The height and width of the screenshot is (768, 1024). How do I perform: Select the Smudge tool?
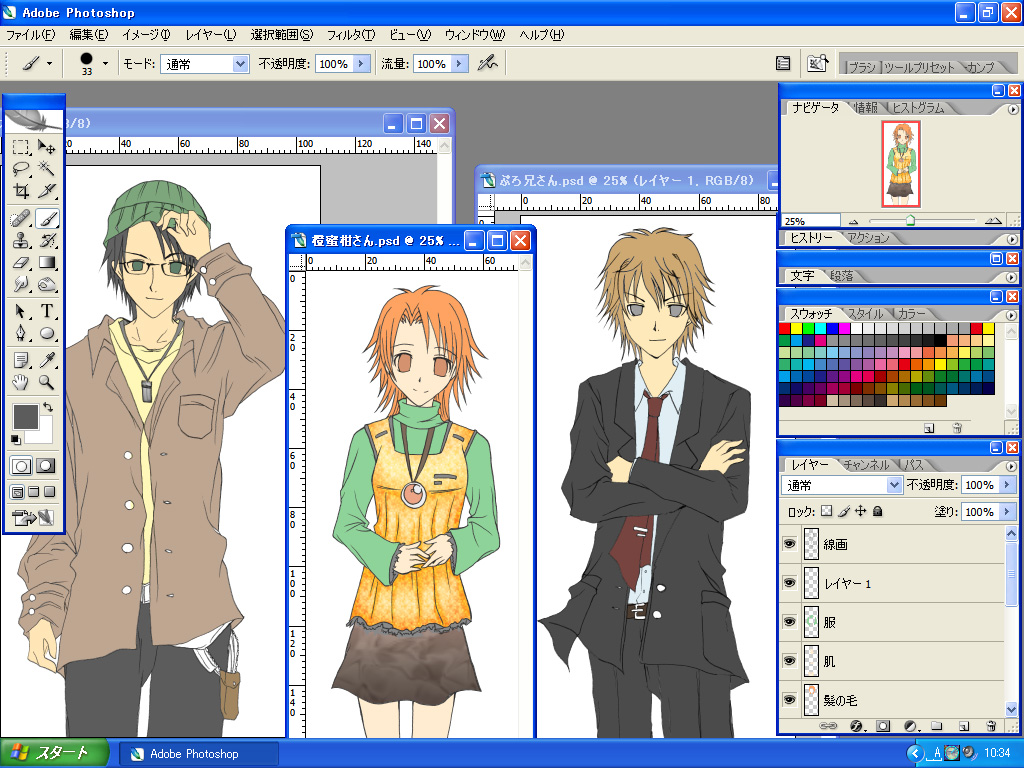(x=21, y=285)
